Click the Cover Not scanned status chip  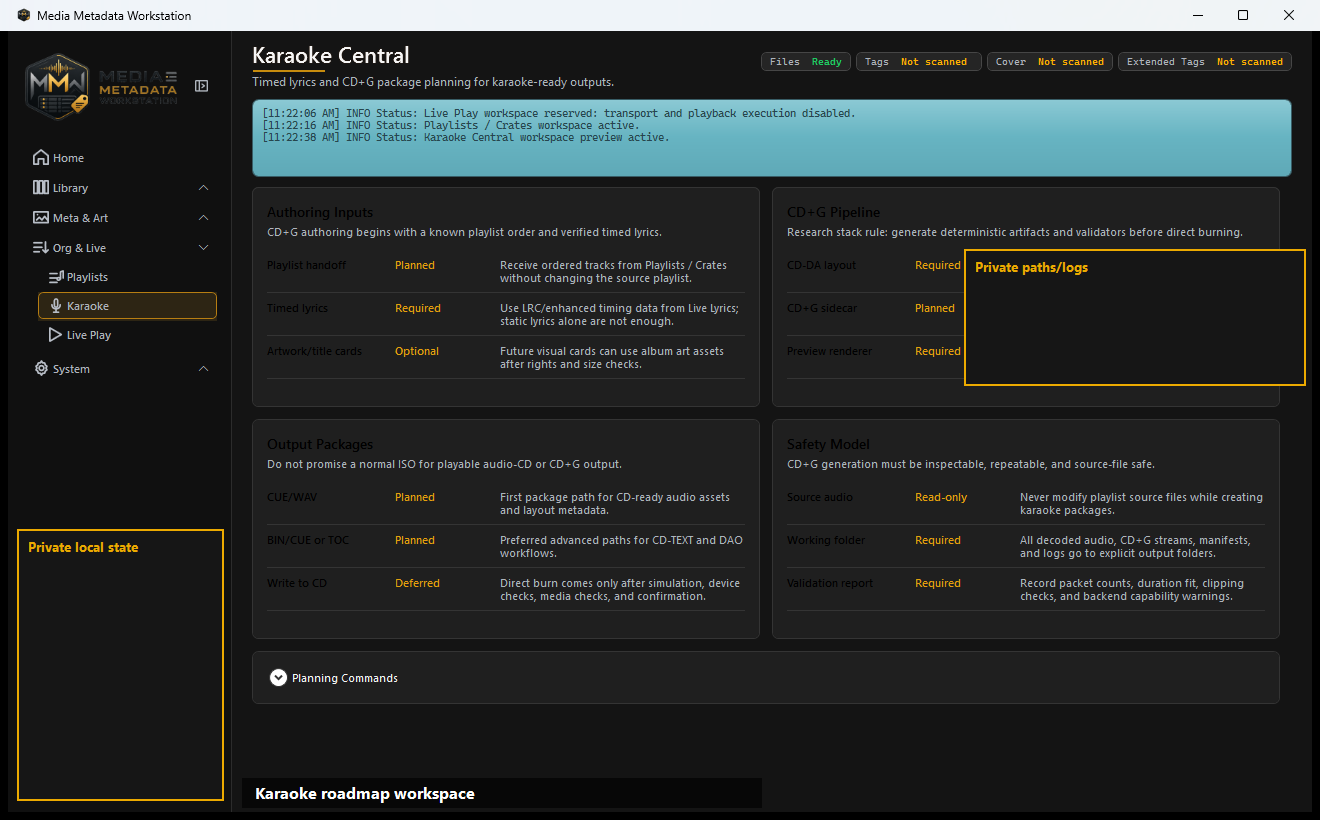(1050, 62)
